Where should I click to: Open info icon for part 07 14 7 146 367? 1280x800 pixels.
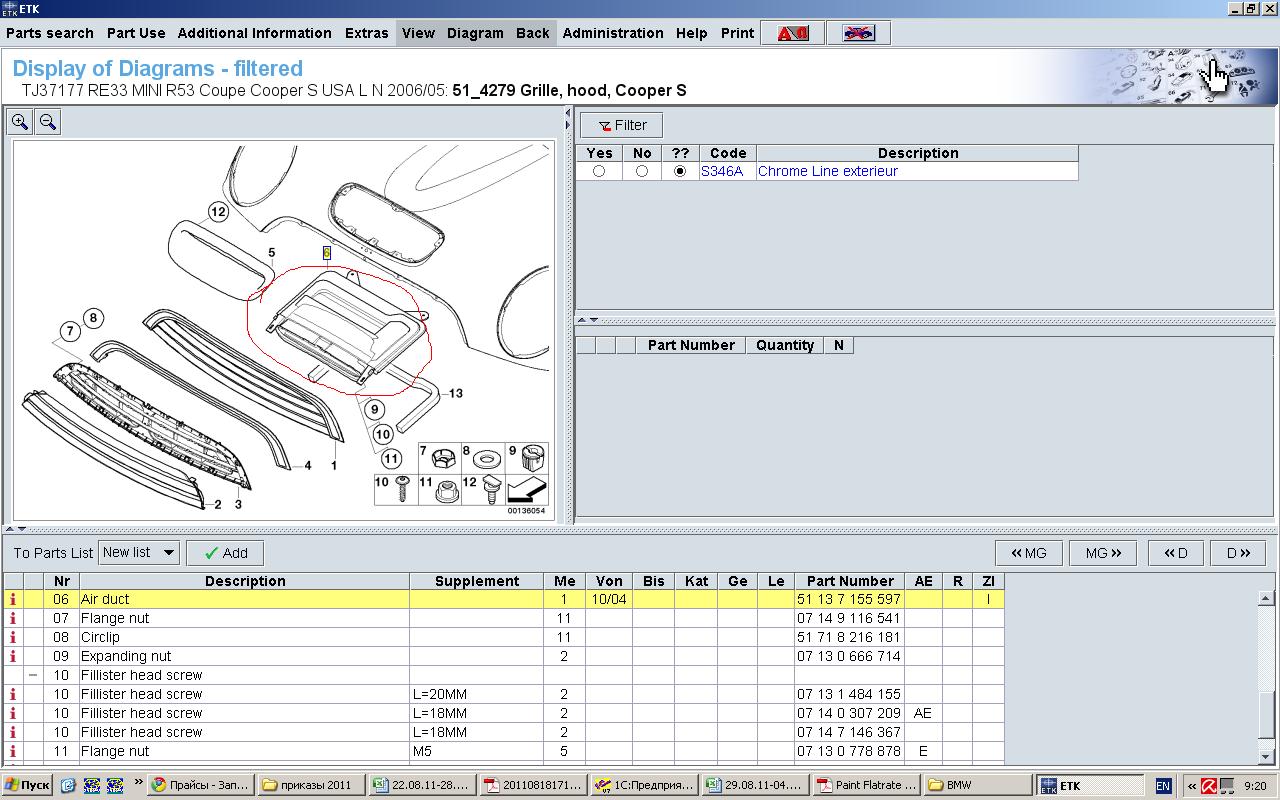click(x=13, y=732)
